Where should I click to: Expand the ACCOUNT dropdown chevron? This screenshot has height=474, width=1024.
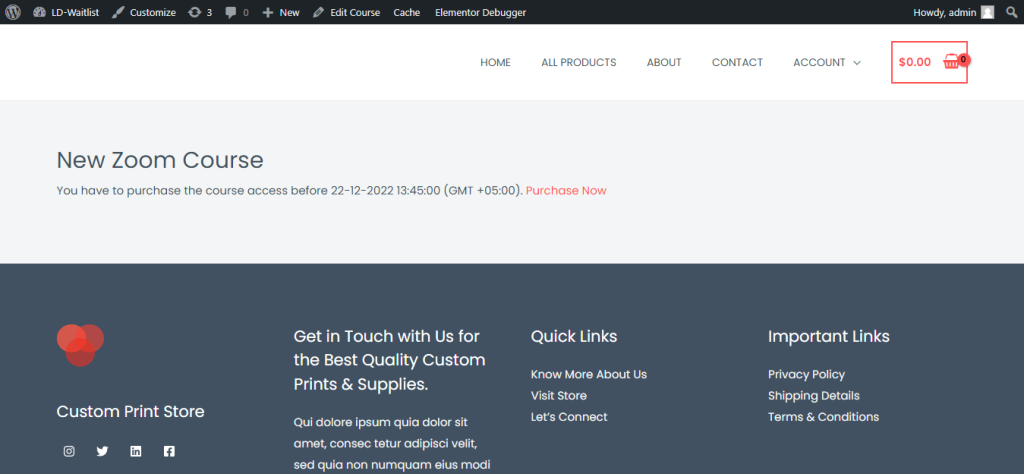point(857,63)
